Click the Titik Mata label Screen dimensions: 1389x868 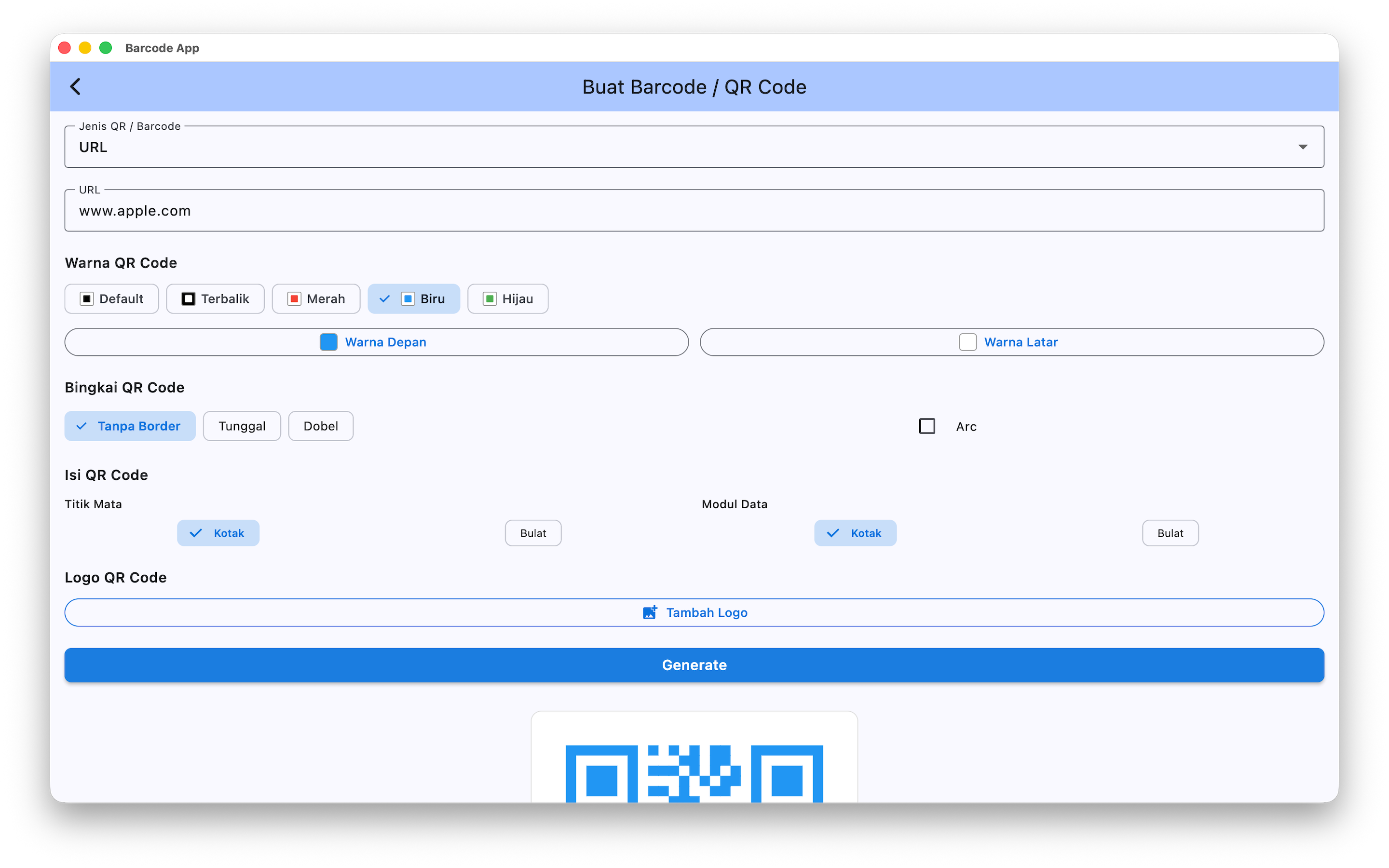(x=94, y=504)
